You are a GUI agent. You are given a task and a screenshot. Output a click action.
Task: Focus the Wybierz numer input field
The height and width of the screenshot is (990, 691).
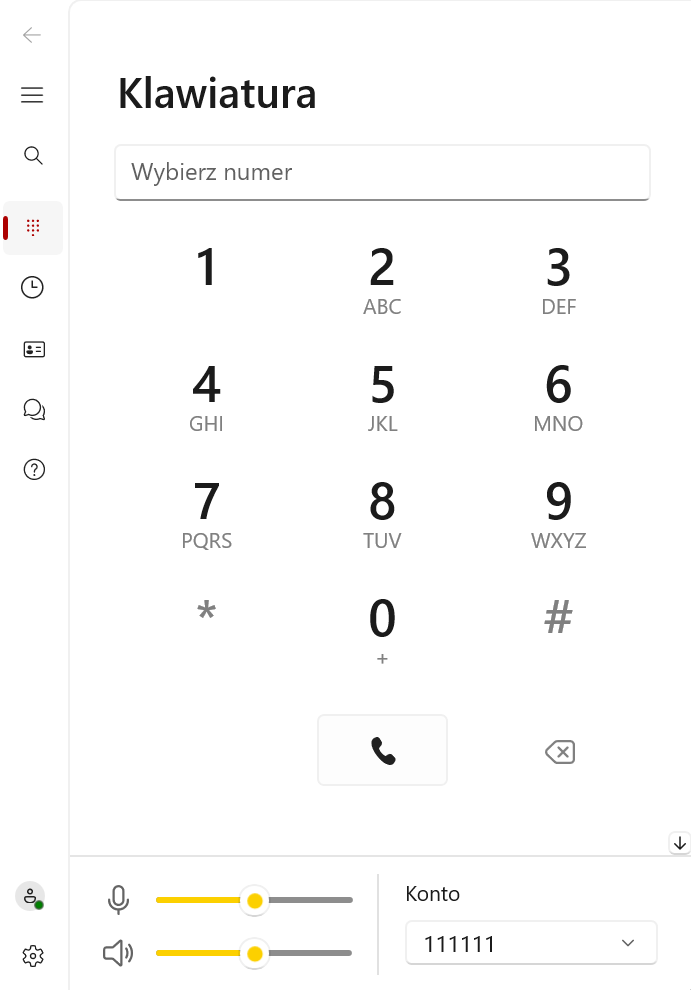[x=382, y=172]
